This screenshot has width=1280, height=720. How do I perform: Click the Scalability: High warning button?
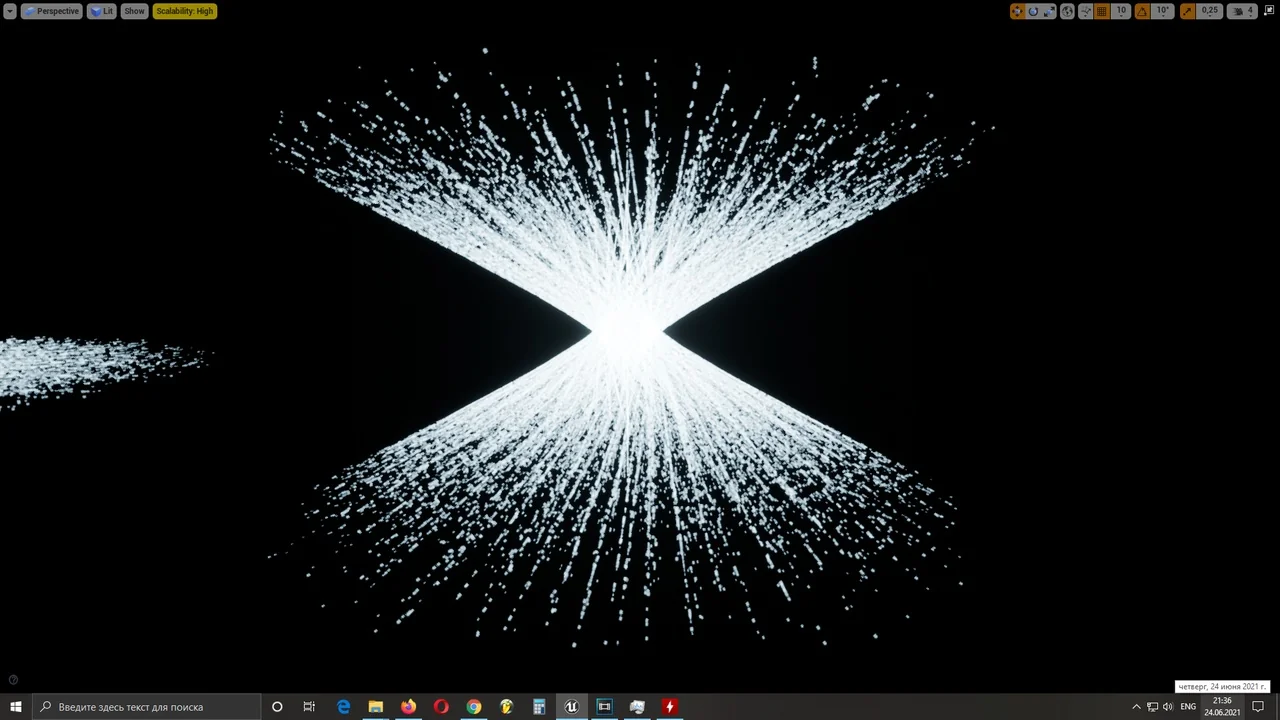[184, 11]
